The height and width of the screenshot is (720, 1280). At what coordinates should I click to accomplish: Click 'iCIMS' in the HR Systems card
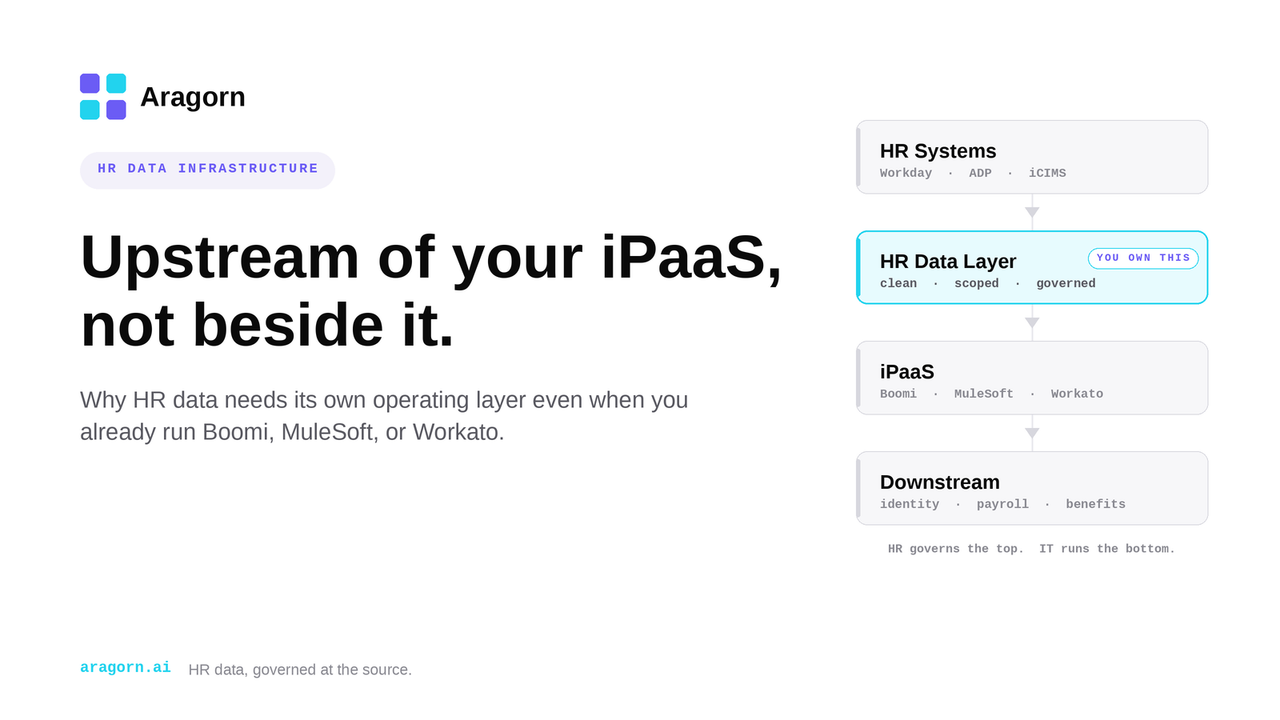pyautogui.click(x=1047, y=174)
